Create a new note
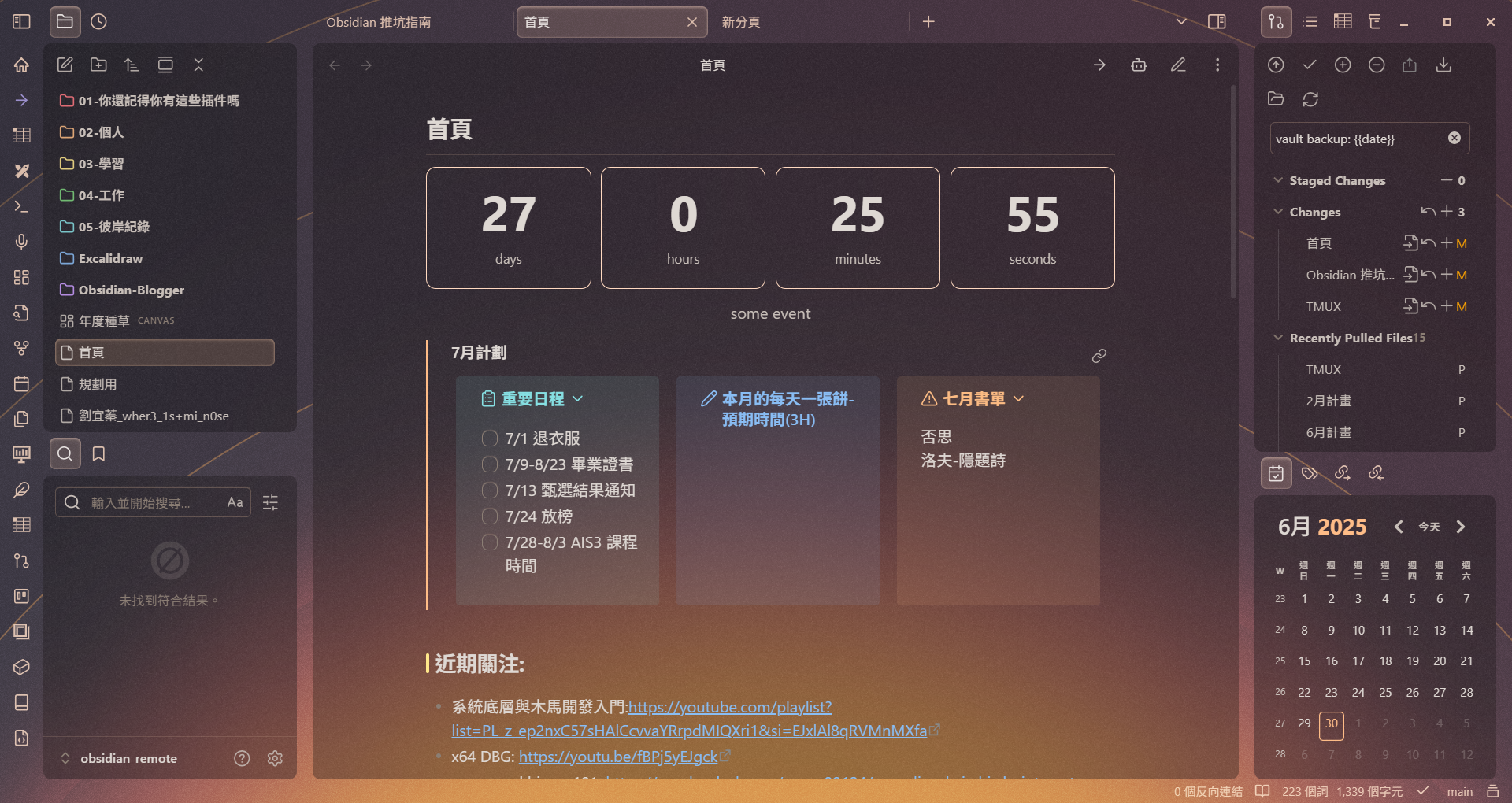 (65, 65)
